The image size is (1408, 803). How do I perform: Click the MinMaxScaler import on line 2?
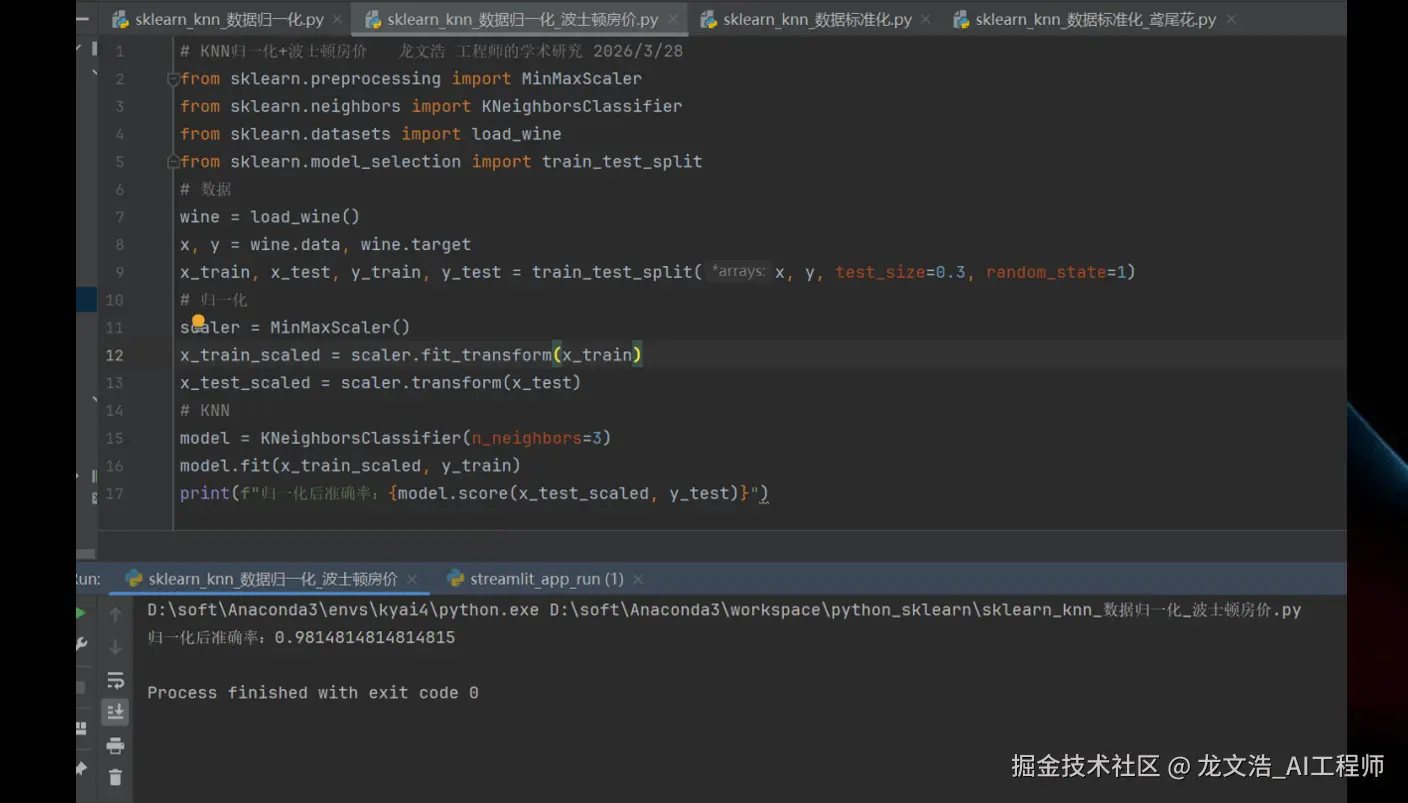pos(581,78)
